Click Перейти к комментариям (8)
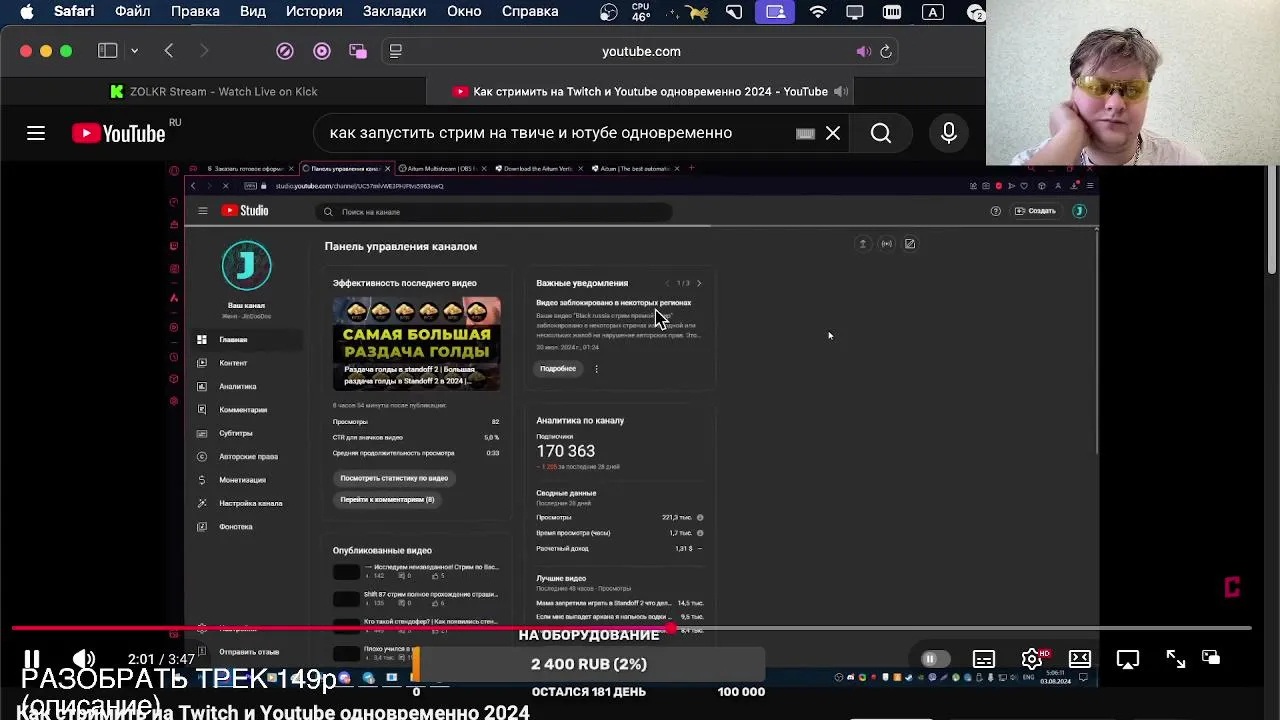The image size is (1280, 720). point(387,500)
